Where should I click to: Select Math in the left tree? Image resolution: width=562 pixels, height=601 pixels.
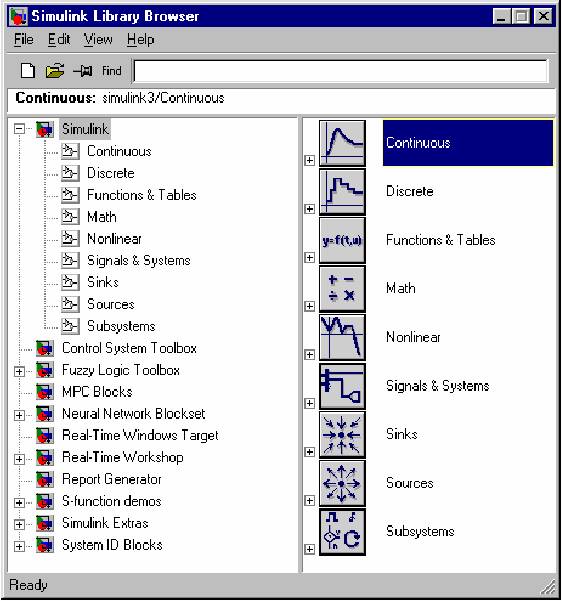click(102, 217)
